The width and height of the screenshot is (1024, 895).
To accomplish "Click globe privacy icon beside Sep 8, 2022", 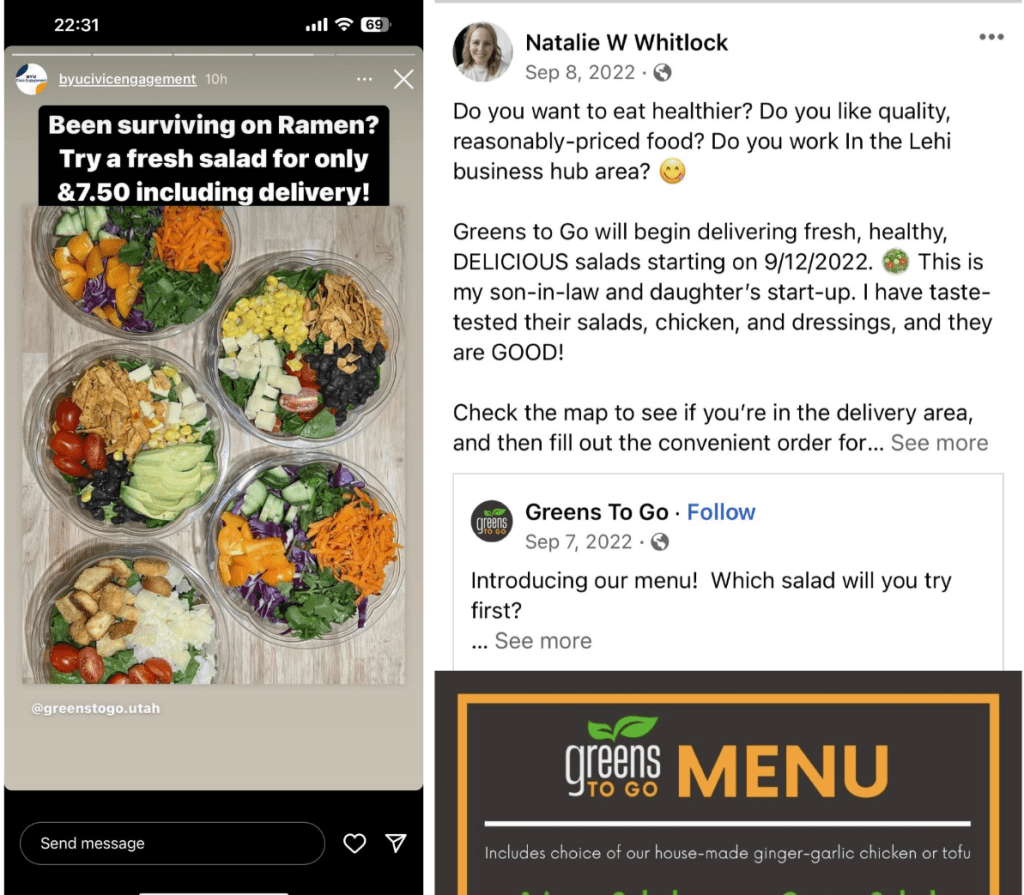I will [662, 73].
